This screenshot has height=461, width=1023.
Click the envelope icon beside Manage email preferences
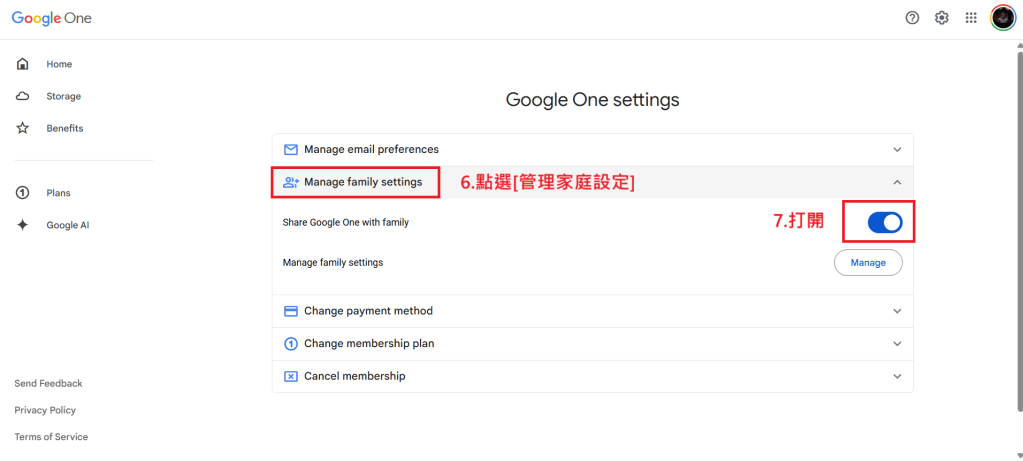point(291,150)
